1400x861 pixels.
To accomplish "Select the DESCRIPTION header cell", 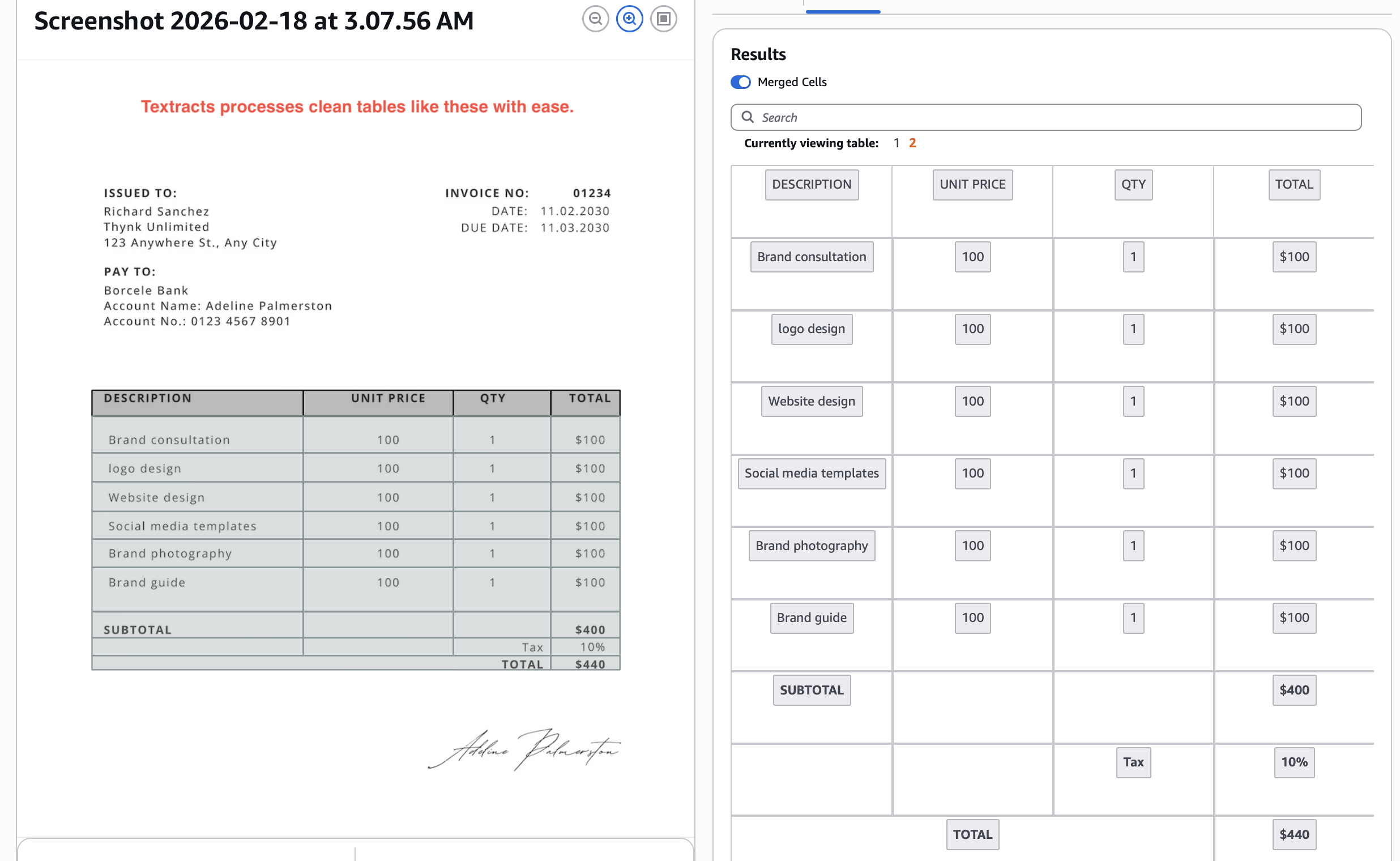I will coord(812,185).
